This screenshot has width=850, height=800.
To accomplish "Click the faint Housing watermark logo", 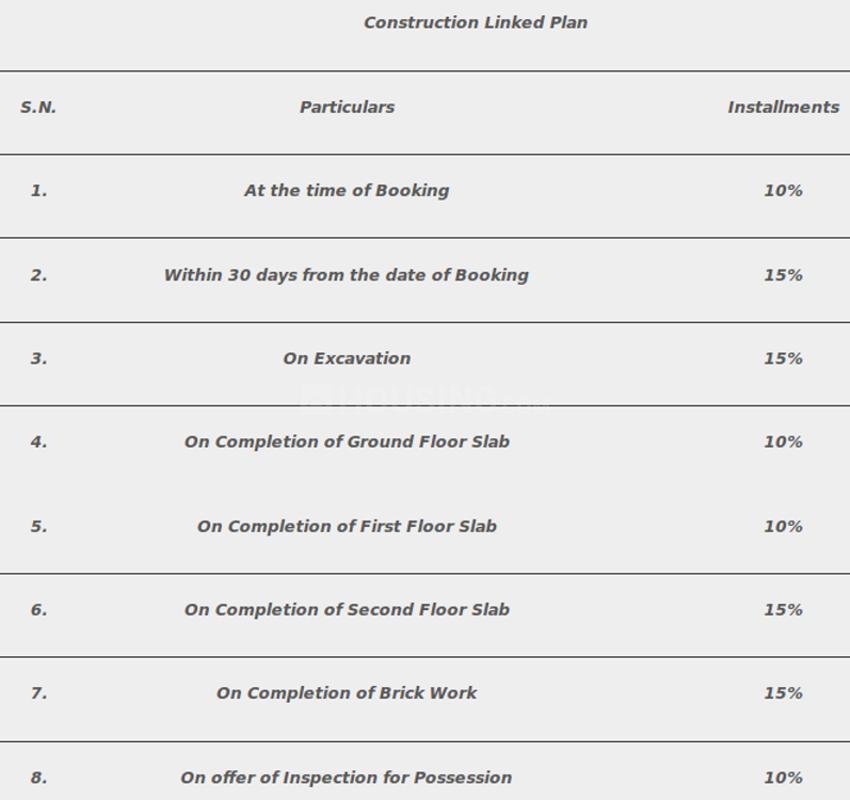I will (426, 398).
